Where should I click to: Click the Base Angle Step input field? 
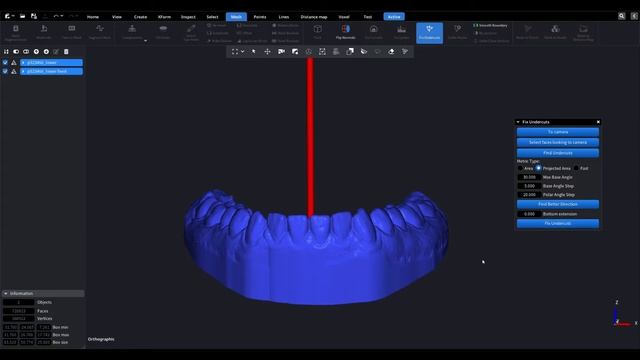pyautogui.click(x=529, y=186)
